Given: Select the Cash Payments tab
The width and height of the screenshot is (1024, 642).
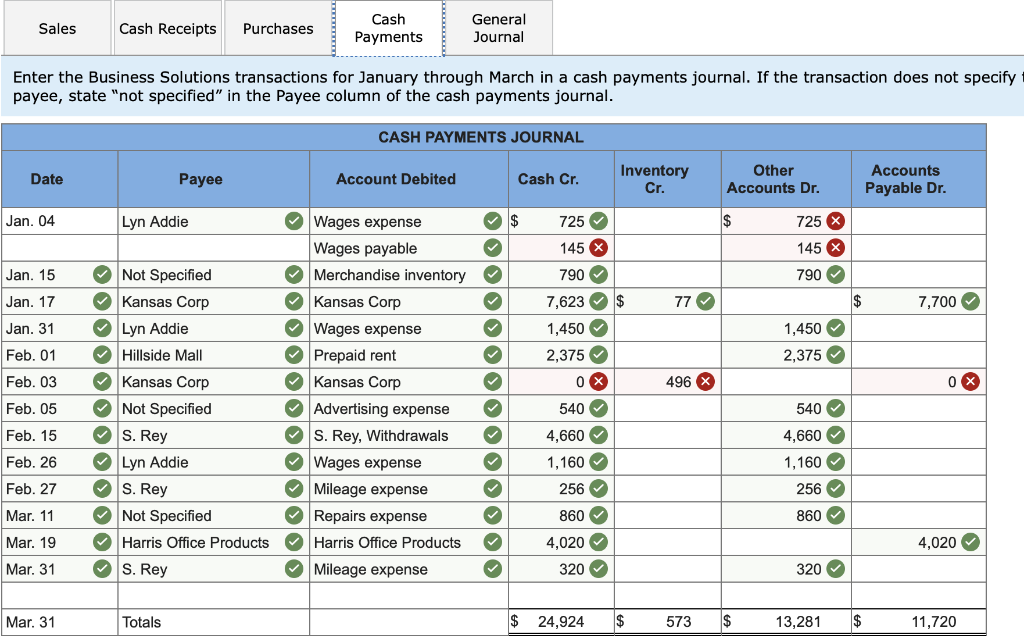Looking at the screenshot, I should pyautogui.click(x=389, y=29).
